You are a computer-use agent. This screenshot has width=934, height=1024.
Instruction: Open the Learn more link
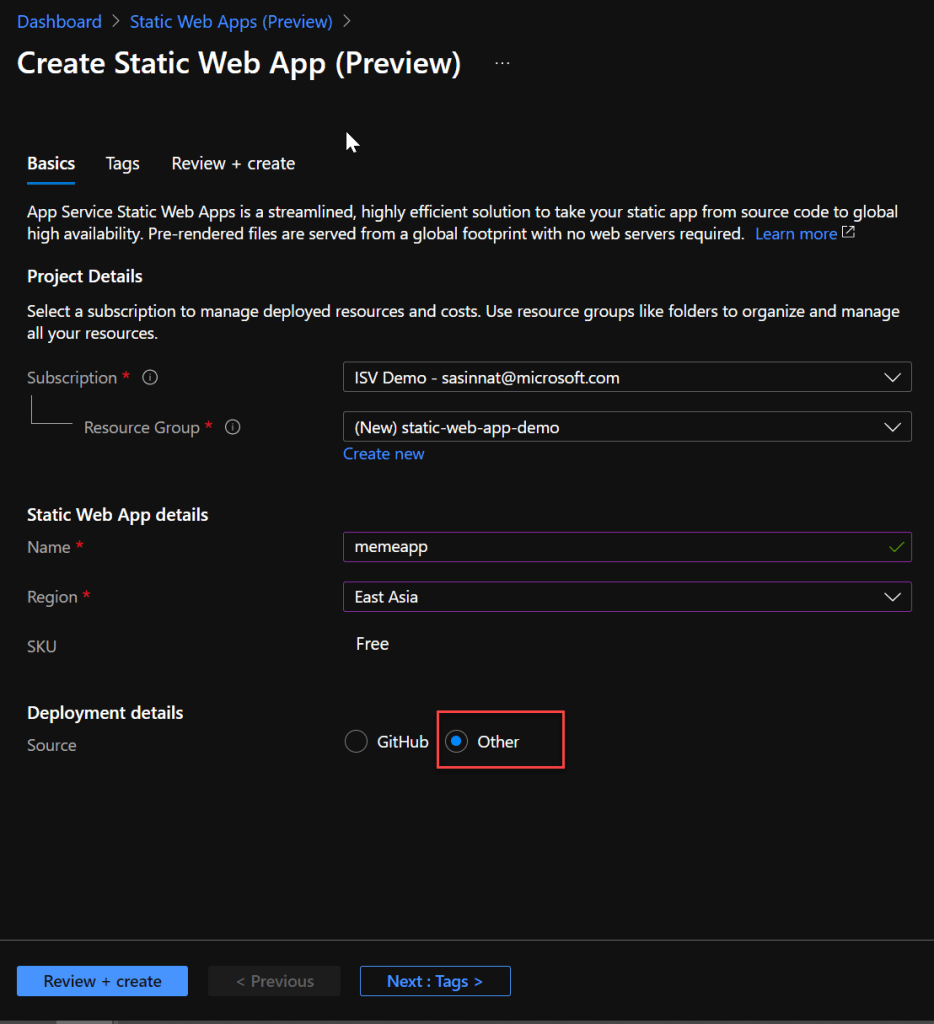[796, 234]
